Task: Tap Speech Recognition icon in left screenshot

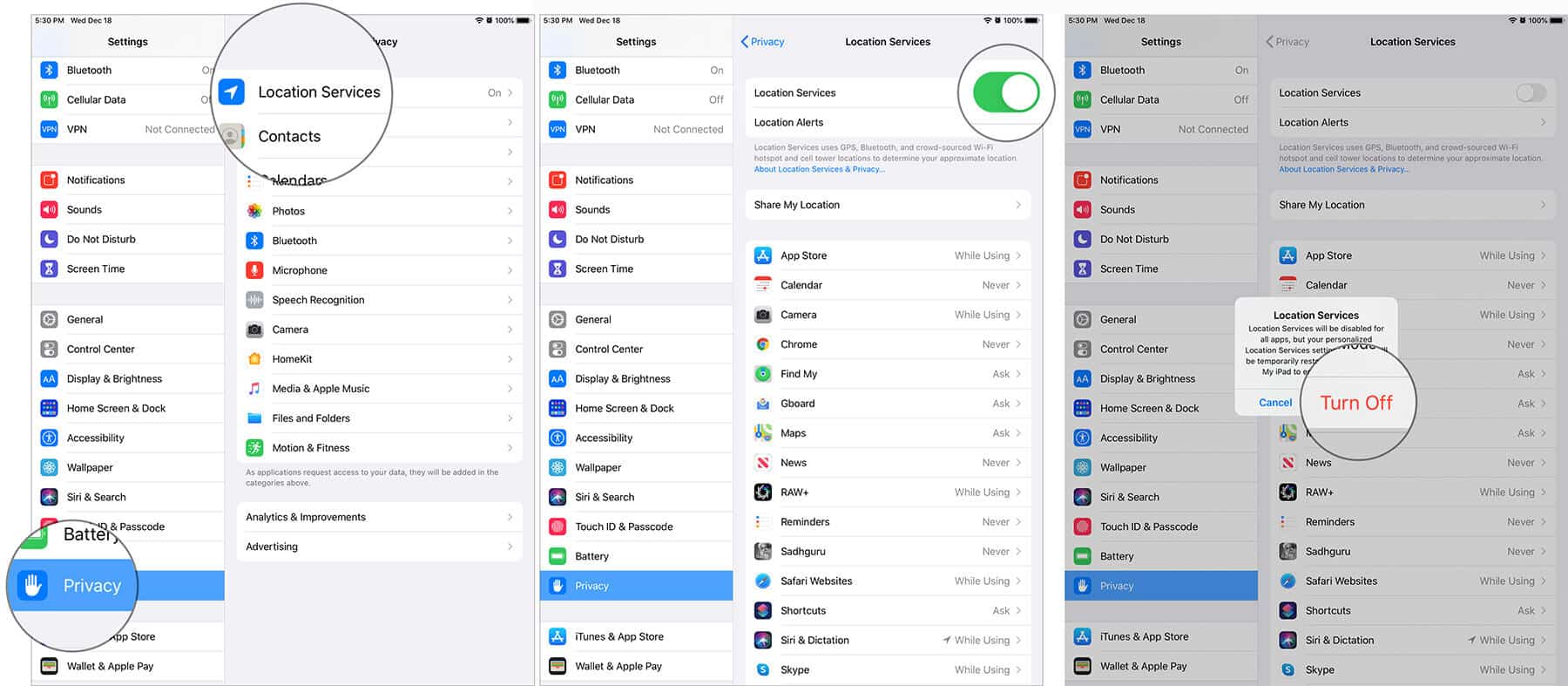Action: pyautogui.click(x=254, y=300)
